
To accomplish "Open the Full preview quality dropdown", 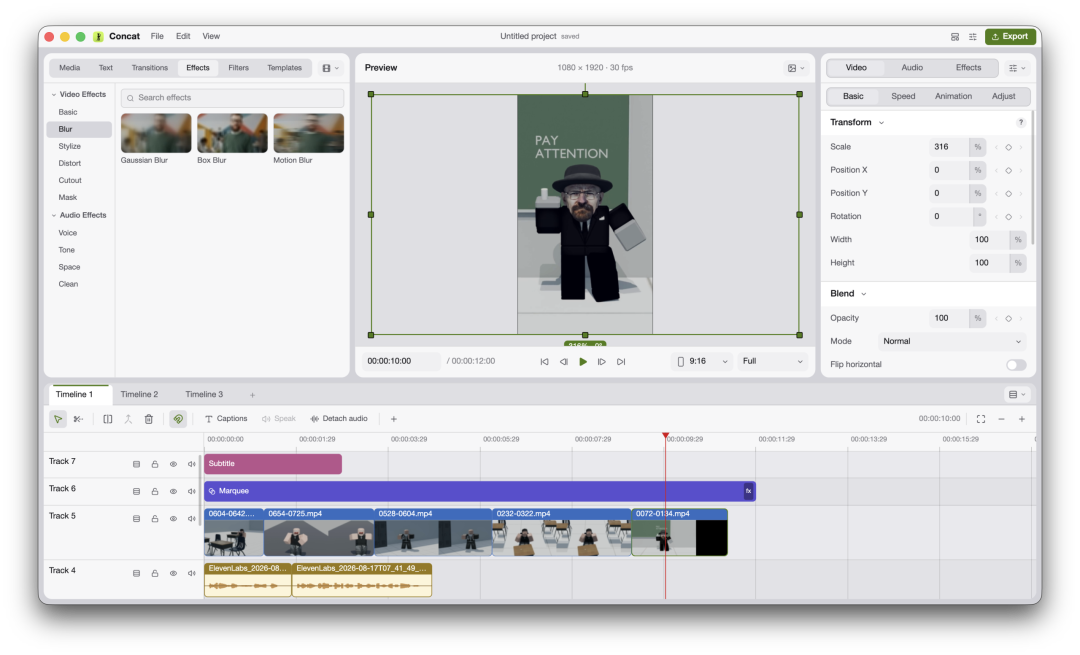I will click(773, 362).
